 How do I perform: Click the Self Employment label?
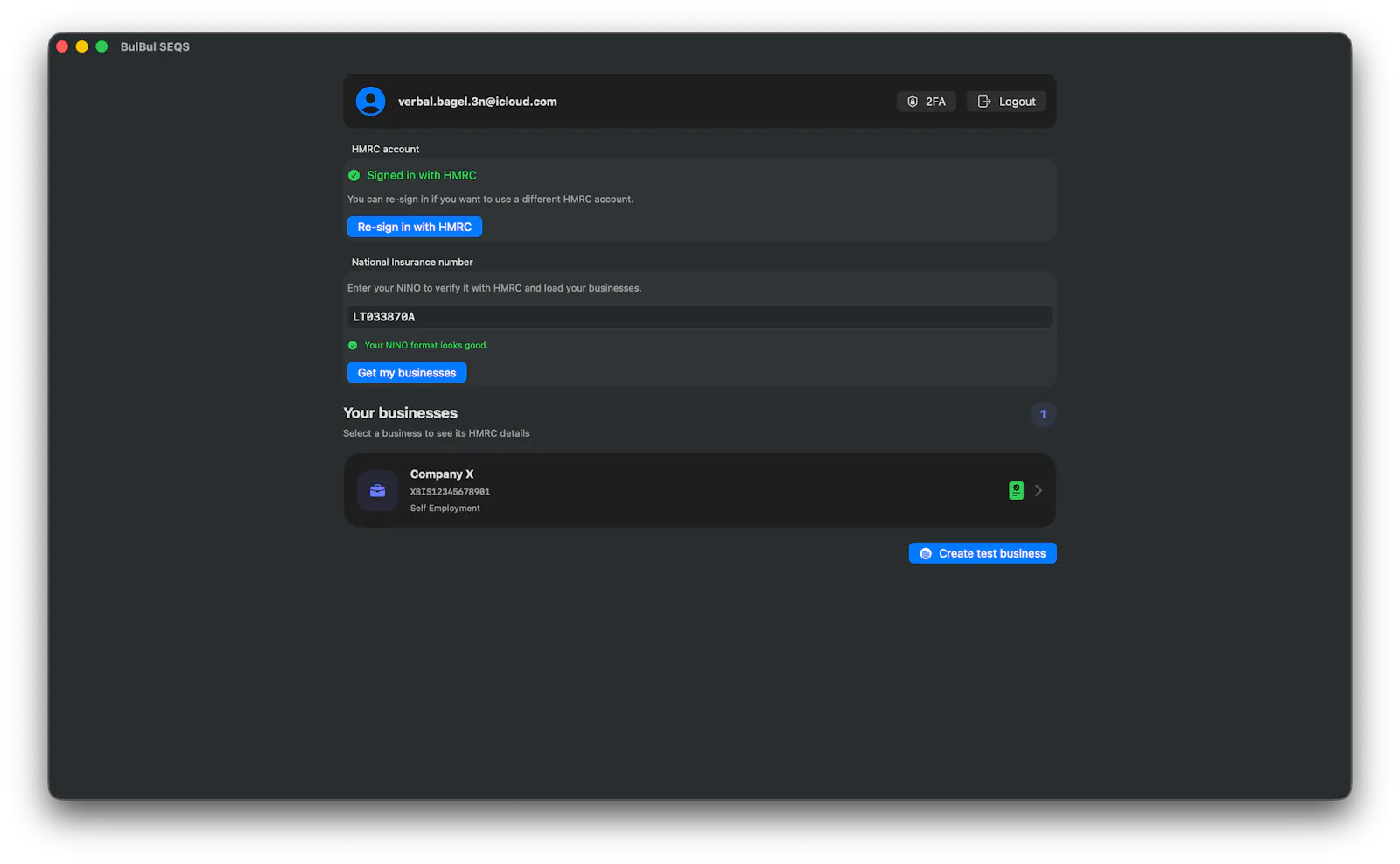[x=444, y=509]
